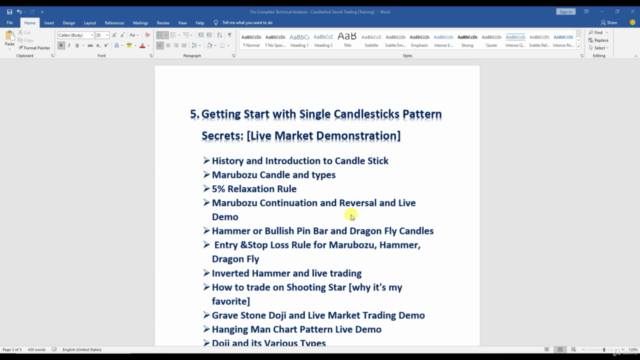Send feedback via smiley face icon
640x360 pixels.
click(632, 22)
